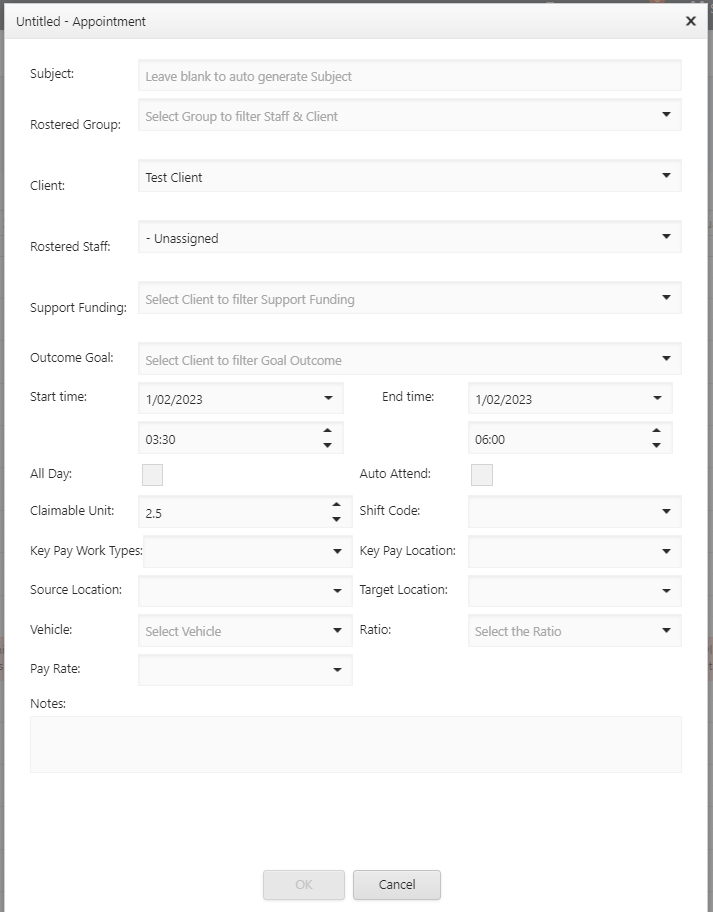The image size is (713, 912).
Task: Expand the Pay Rate dropdown
Action: click(x=245, y=669)
